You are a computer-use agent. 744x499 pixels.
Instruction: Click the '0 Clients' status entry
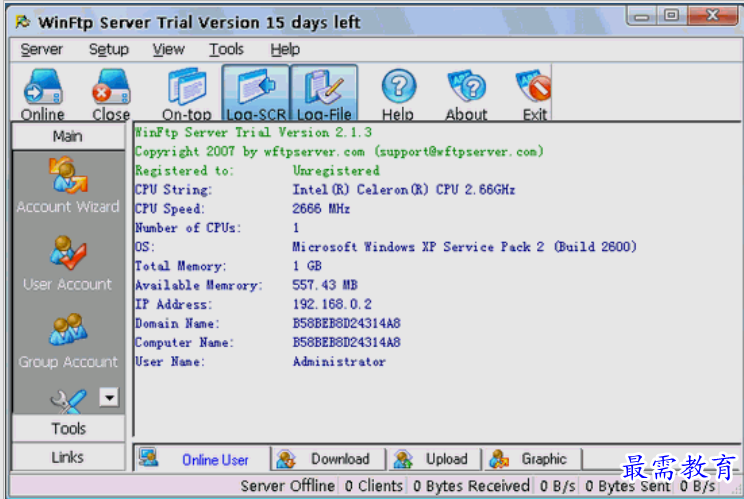374,486
